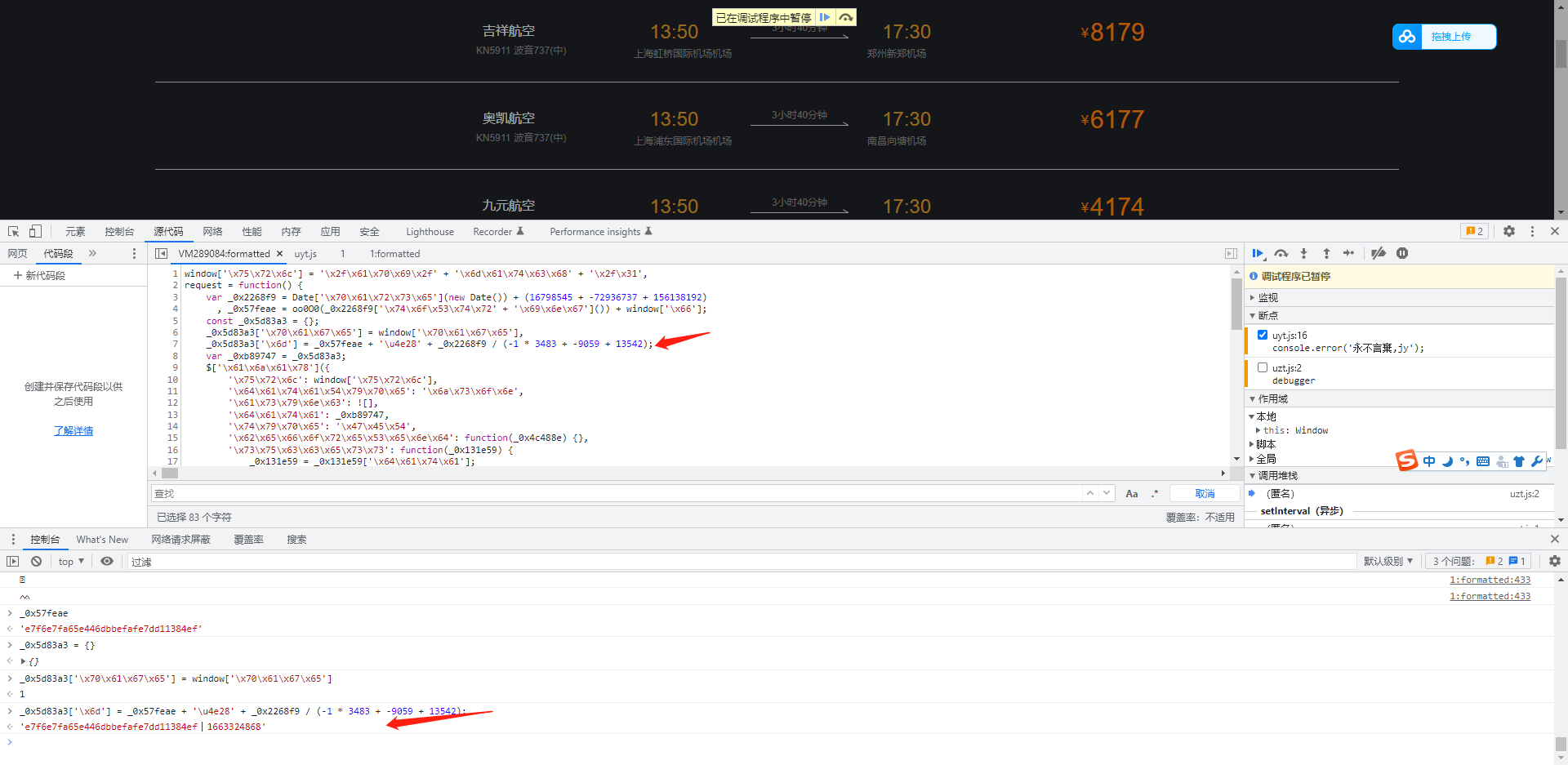
Task: Step over from the paused overlay
Action: tap(846, 17)
